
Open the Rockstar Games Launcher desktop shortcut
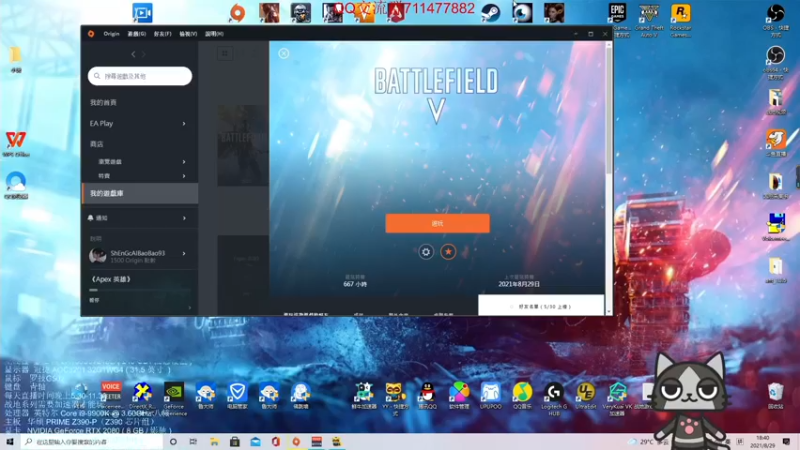tap(681, 19)
